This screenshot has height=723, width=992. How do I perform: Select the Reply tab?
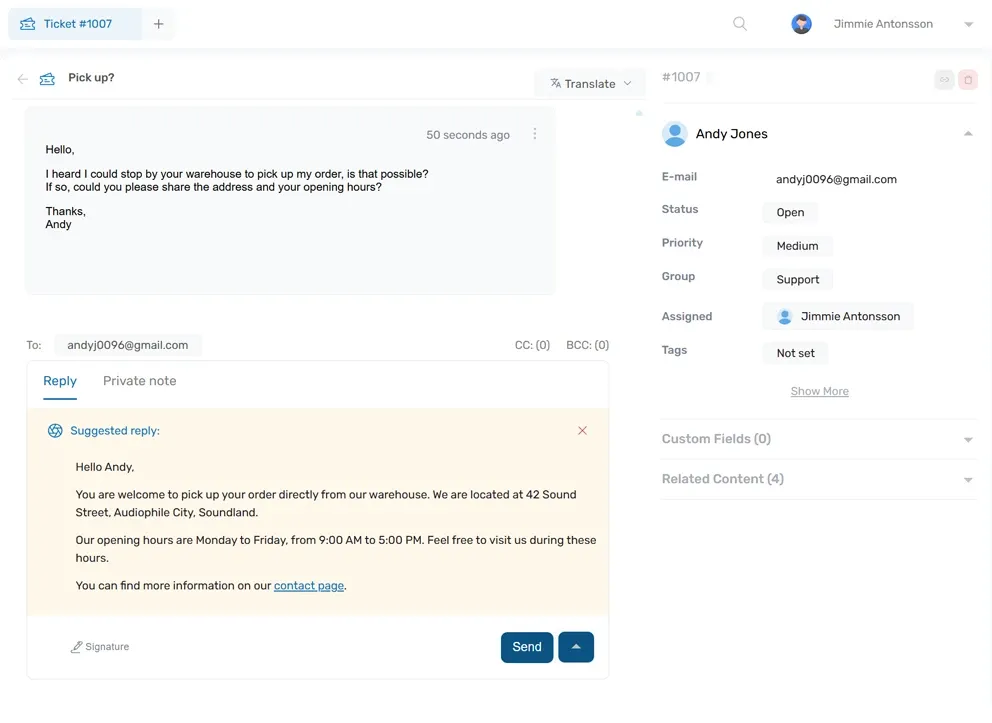(x=60, y=381)
